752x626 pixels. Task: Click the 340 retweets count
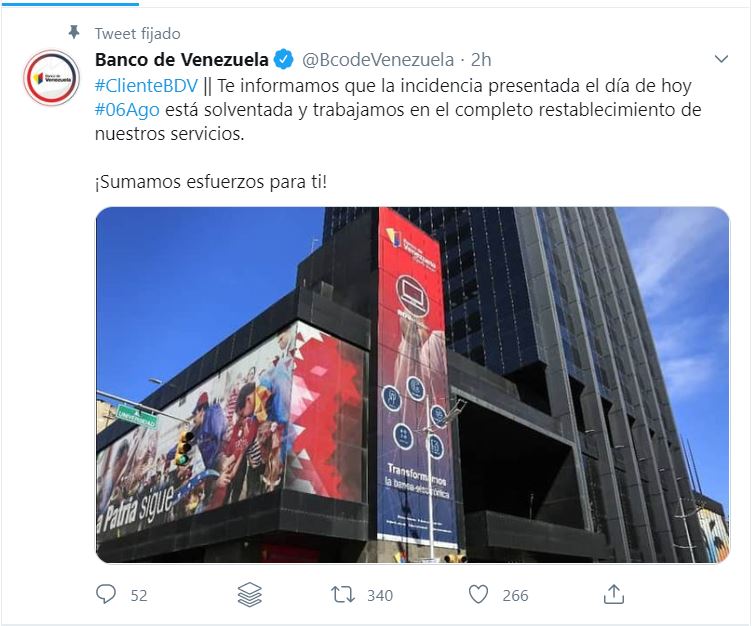coord(380,595)
